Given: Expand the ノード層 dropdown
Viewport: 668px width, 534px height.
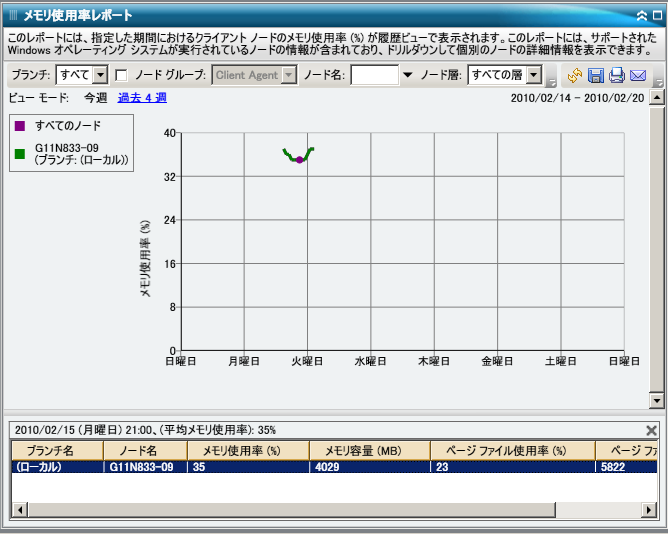Looking at the screenshot, I should coord(535,75).
